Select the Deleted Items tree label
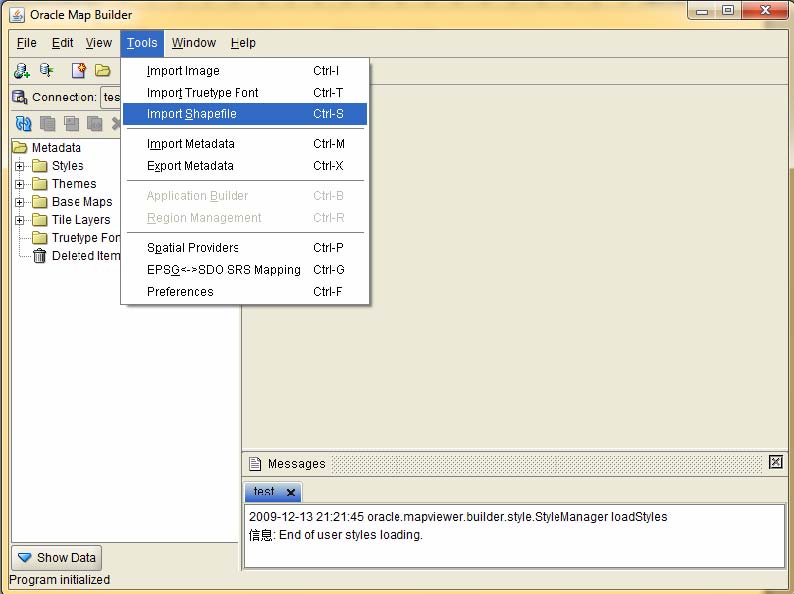The image size is (794, 594). coord(86,256)
